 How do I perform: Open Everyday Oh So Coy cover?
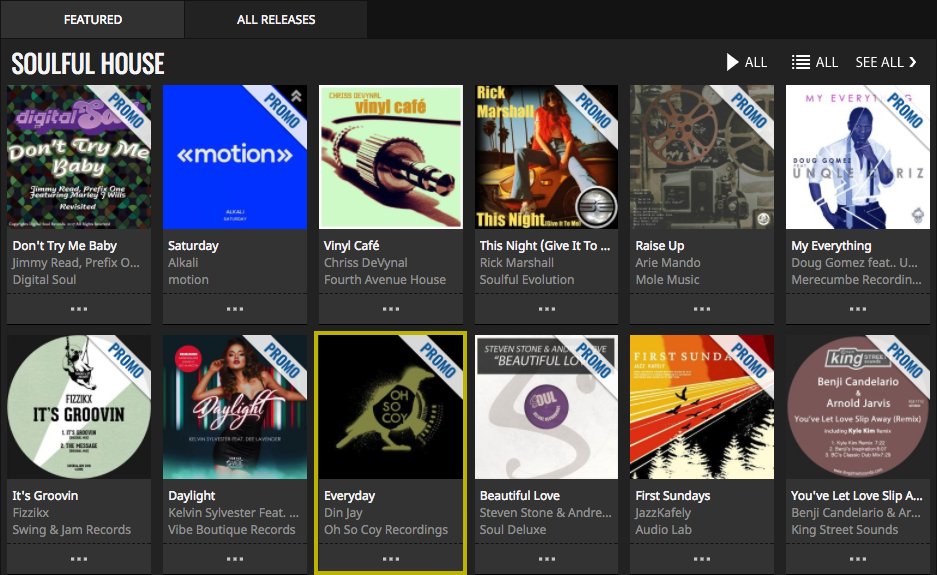pyautogui.click(x=391, y=406)
